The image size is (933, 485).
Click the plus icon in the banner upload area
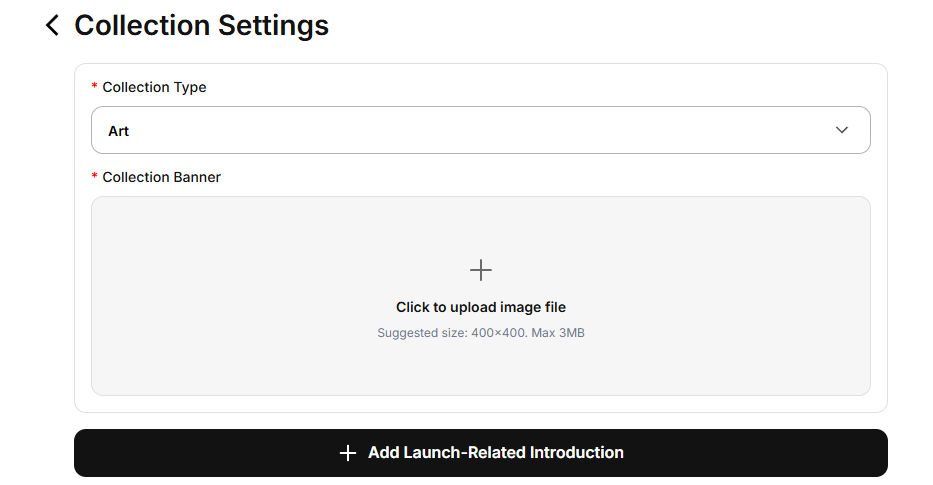481,270
